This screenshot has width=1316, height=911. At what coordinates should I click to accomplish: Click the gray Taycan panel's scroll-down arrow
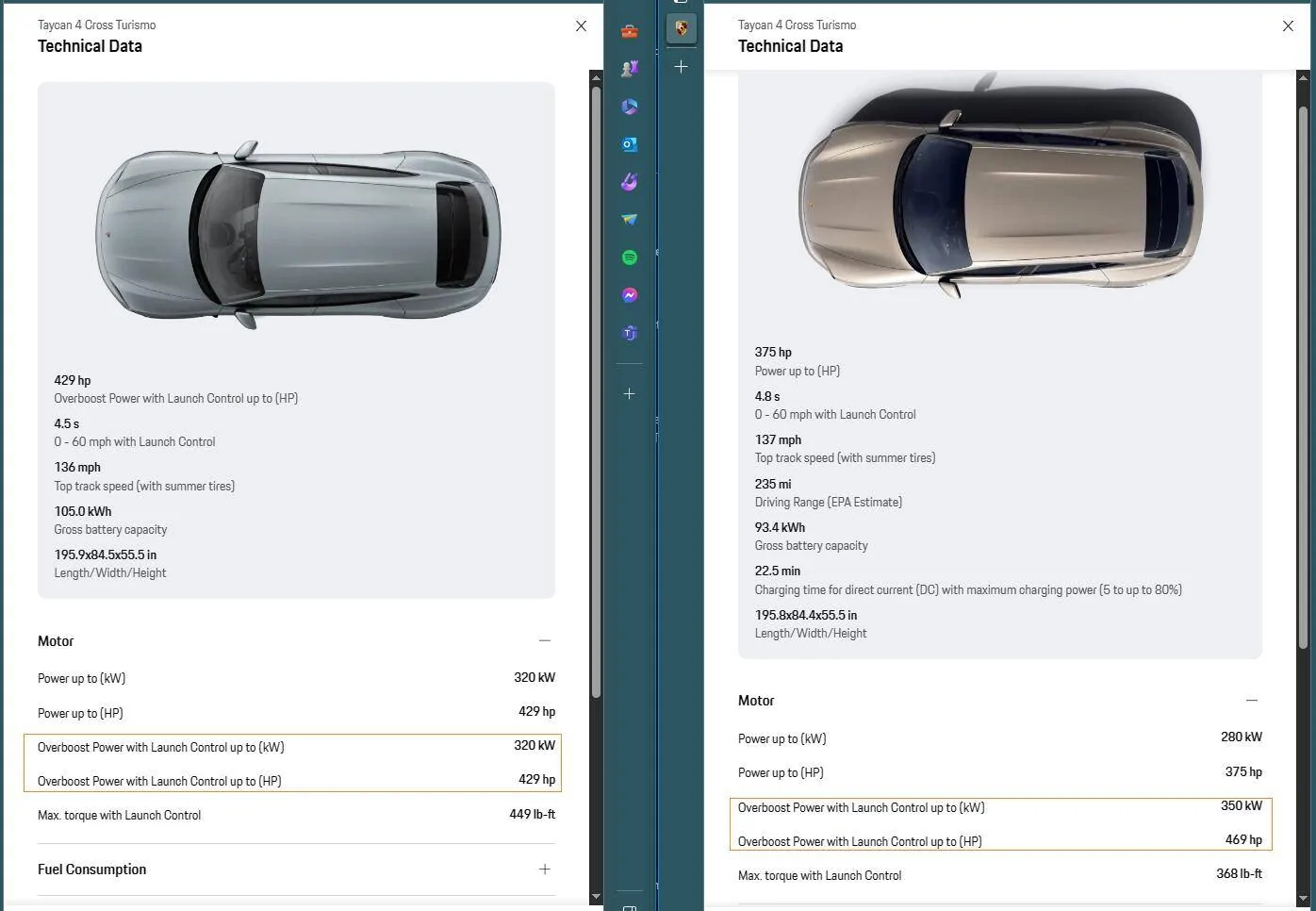tap(596, 896)
